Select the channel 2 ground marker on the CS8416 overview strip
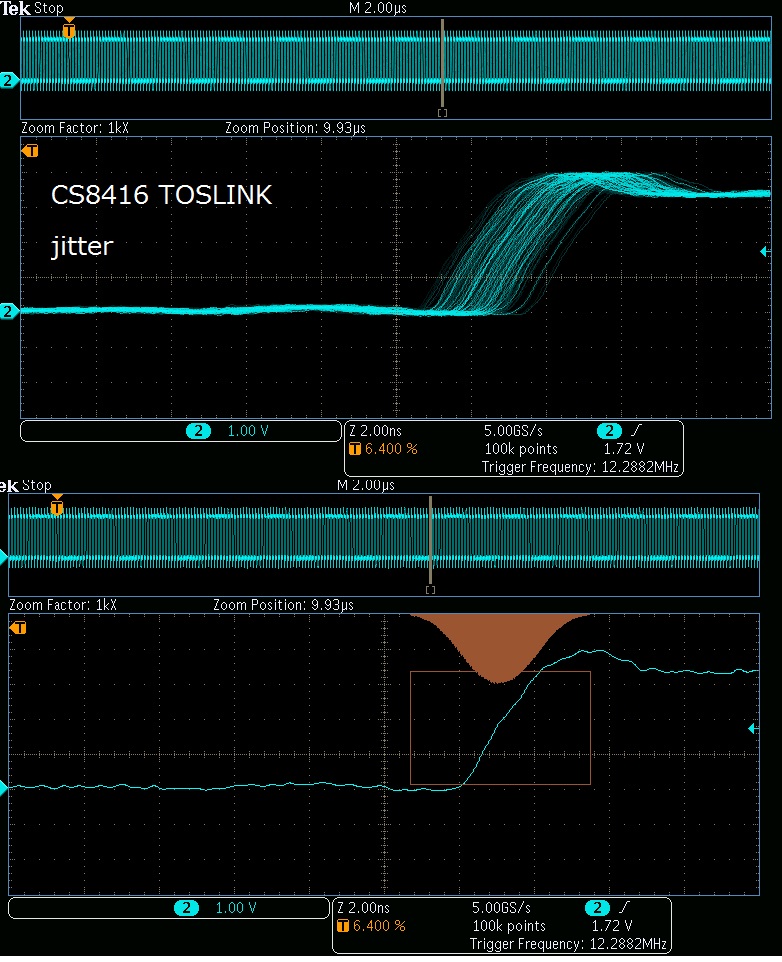The image size is (782, 962). [x=8, y=80]
